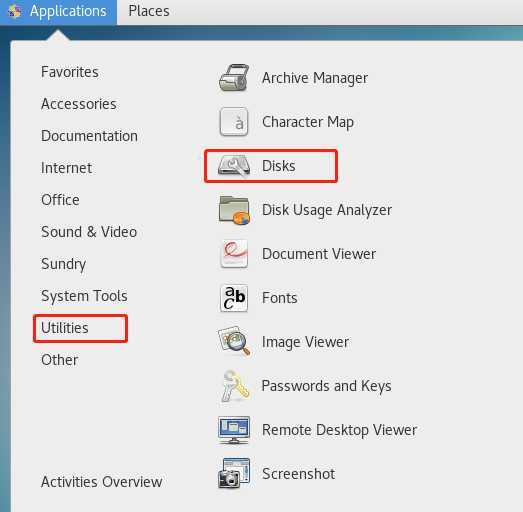Open the Places menu
Screen dimensions: 523x512
[149, 11]
